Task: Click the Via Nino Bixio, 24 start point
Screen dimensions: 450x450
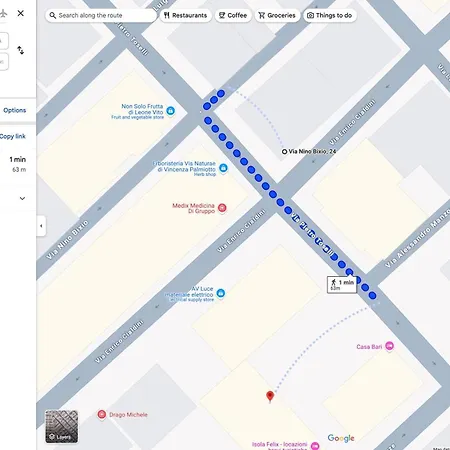Action: click(x=284, y=151)
